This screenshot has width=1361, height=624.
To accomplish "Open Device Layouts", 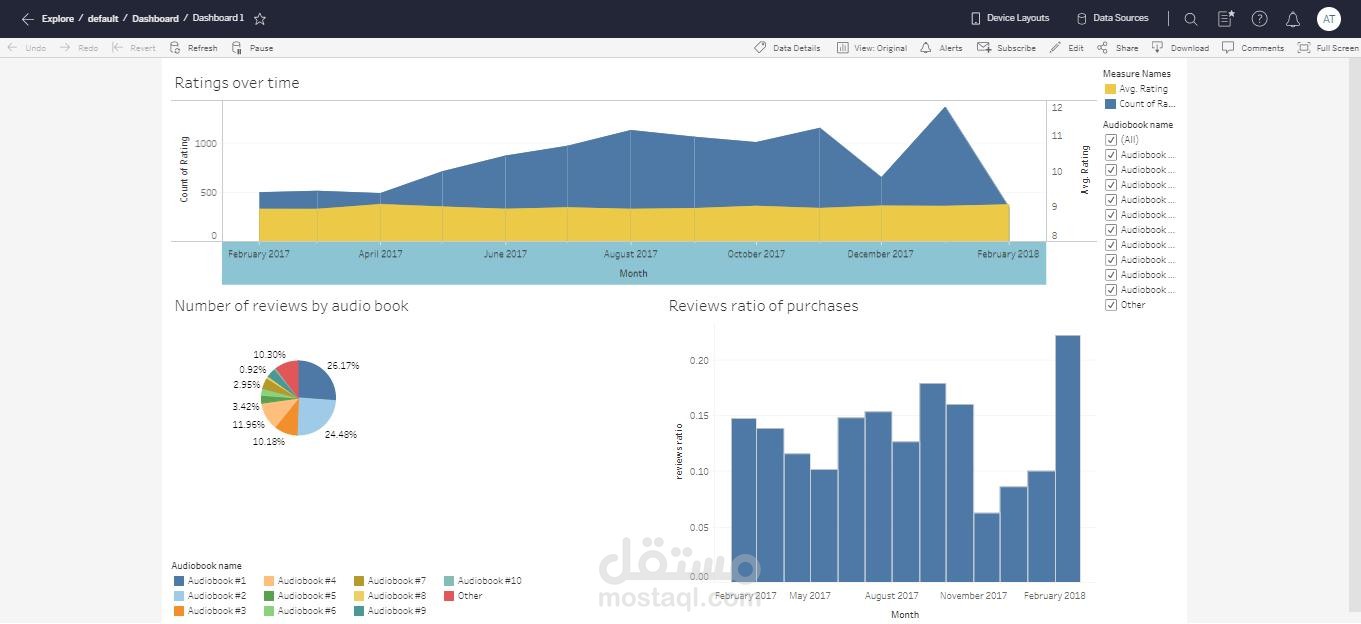I will 1010,18.
